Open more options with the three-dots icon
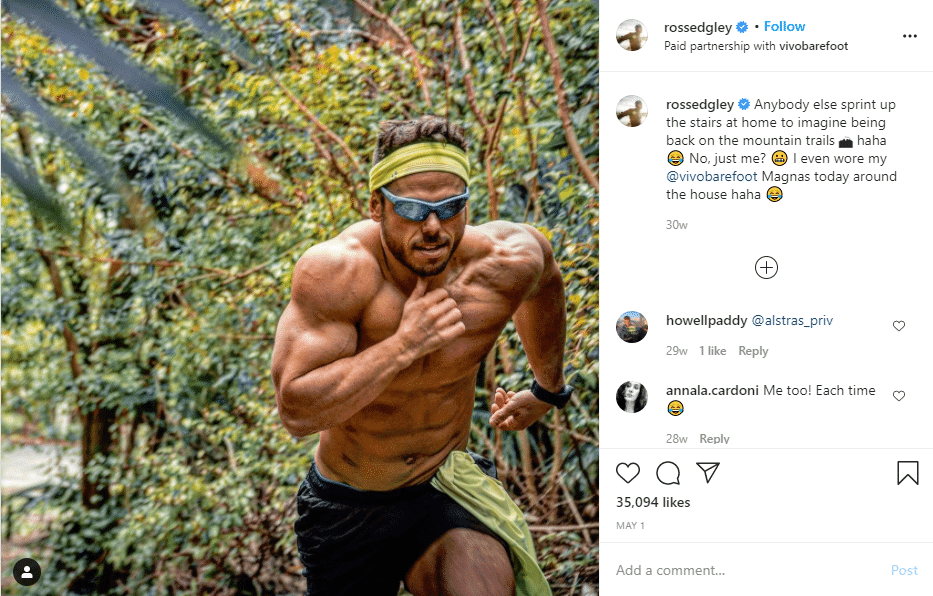933x596 pixels. (x=909, y=36)
